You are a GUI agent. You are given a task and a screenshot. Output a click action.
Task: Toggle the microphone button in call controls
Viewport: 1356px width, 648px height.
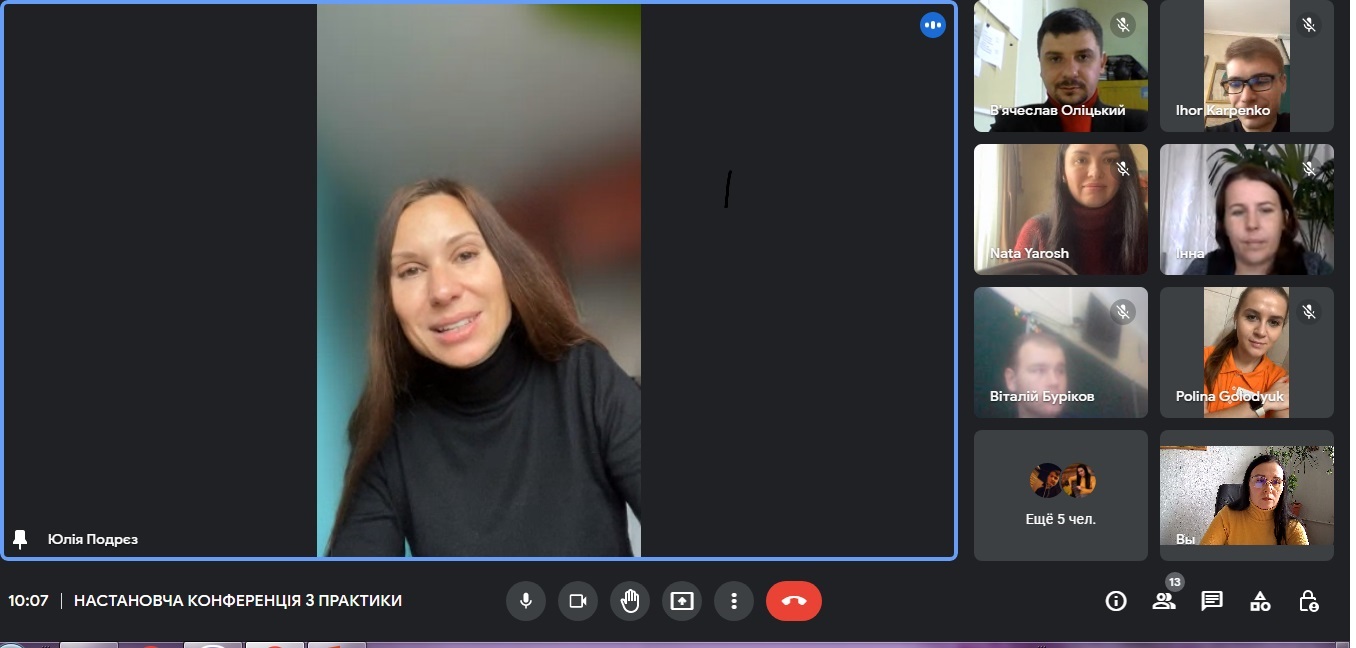click(x=525, y=601)
